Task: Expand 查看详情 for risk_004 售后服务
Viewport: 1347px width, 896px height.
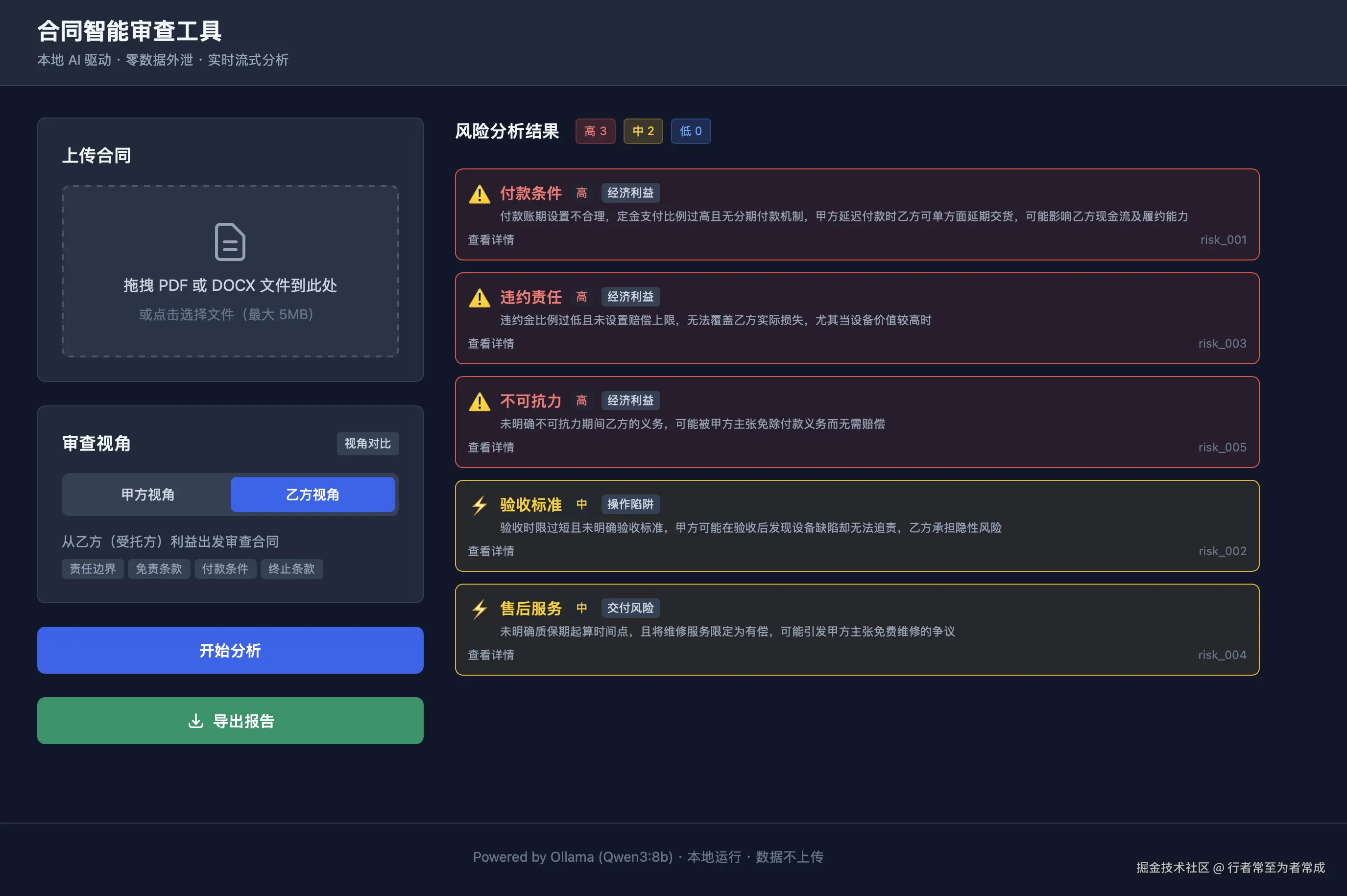Action: click(x=490, y=655)
